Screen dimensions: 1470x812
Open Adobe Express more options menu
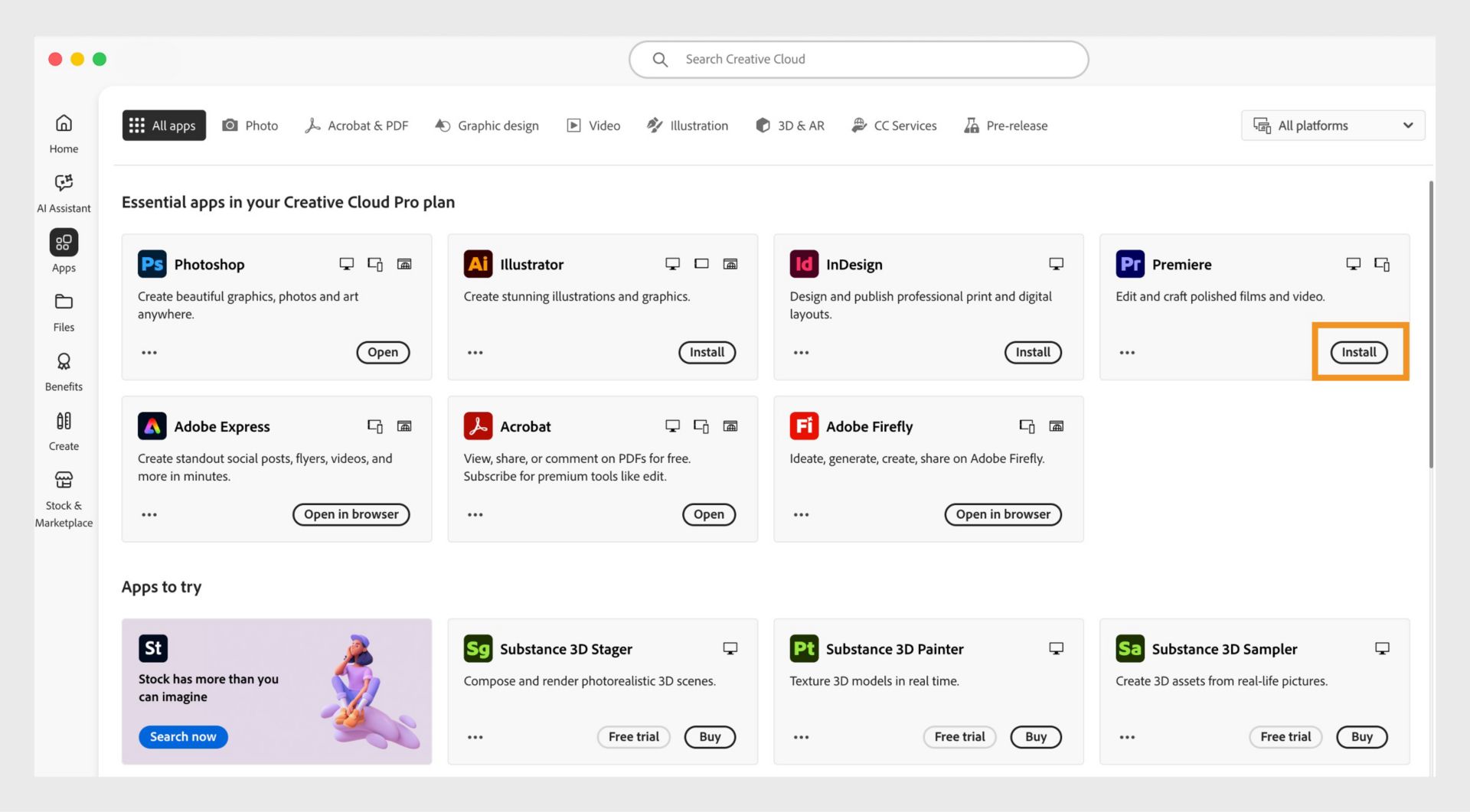149,515
